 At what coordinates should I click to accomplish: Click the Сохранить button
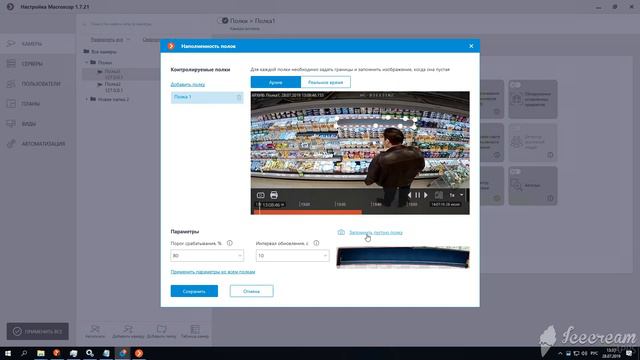(x=194, y=291)
